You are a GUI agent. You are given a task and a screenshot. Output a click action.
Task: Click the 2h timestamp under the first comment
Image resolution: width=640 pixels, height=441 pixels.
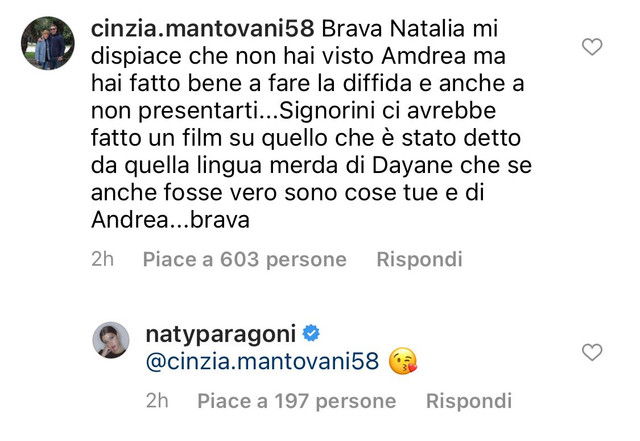coord(102,260)
